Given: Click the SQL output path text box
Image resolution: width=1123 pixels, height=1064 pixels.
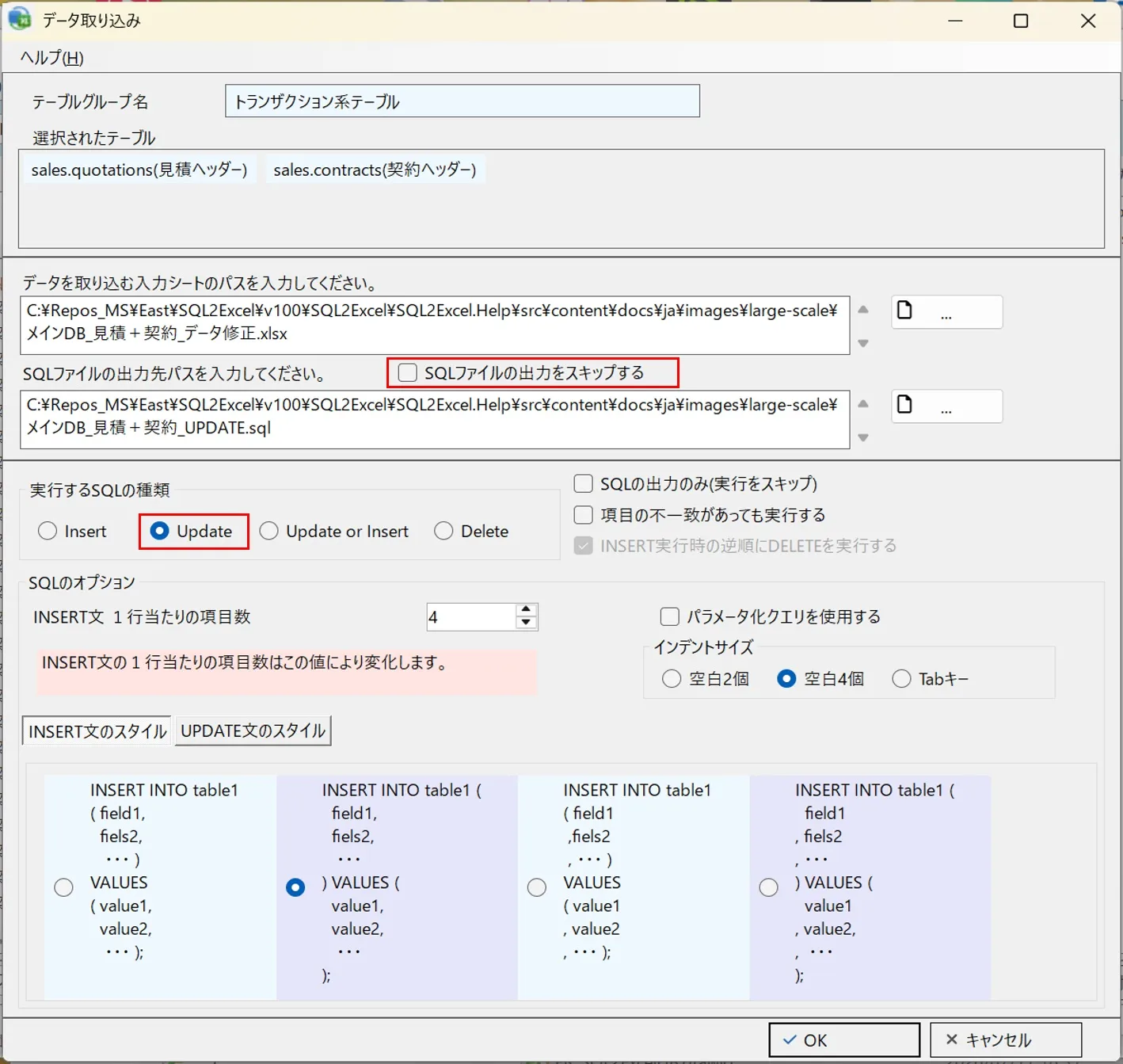Looking at the screenshot, I should pos(436,420).
